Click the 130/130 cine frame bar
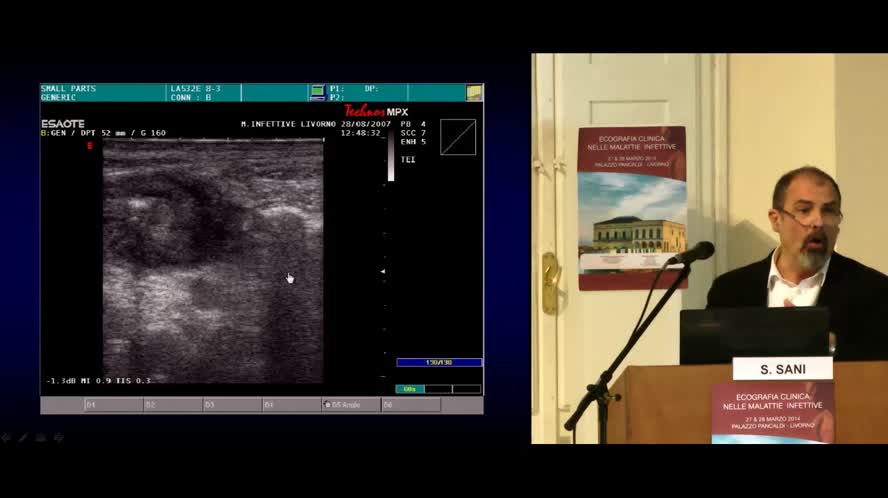This screenshot has height=498, width=888. (438, 362)
